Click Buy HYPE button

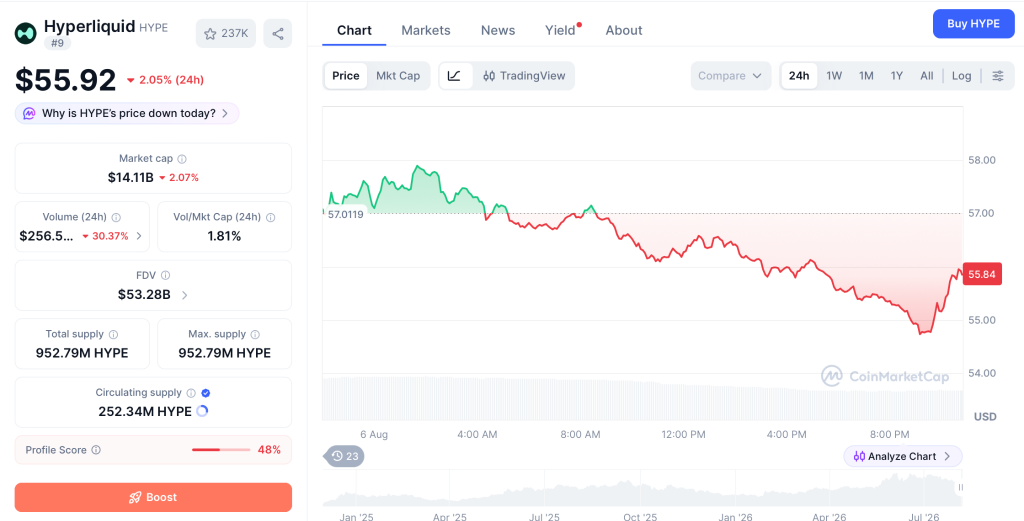[973, 24]
